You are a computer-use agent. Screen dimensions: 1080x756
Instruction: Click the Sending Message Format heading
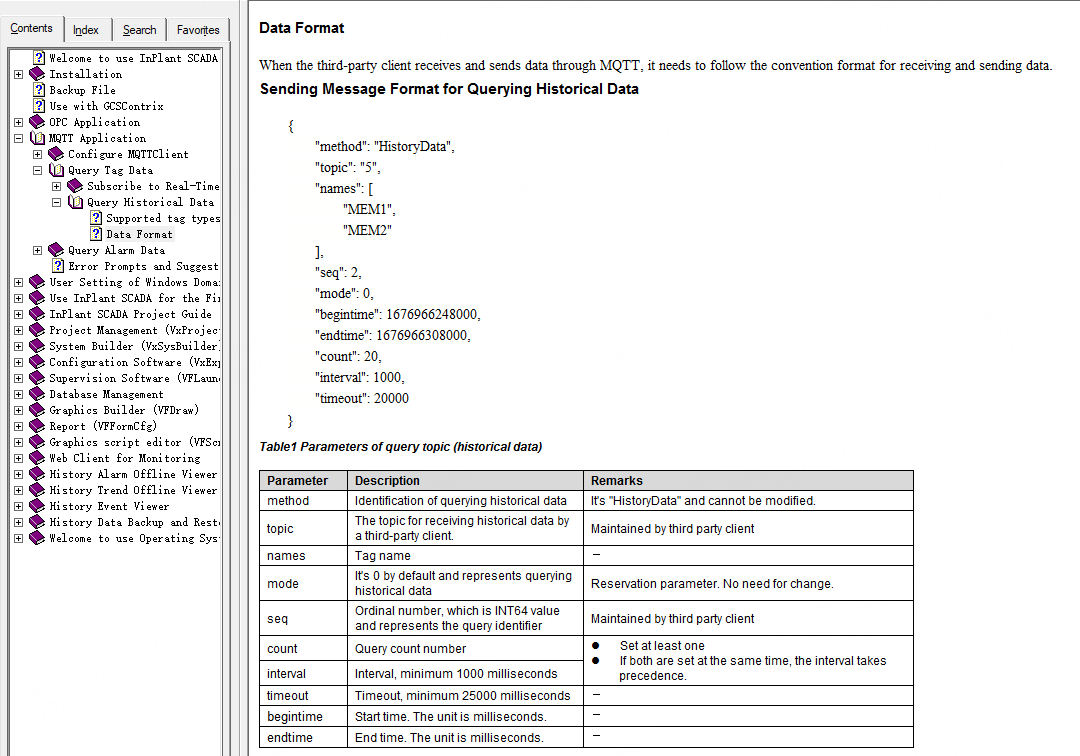(449, 89)
